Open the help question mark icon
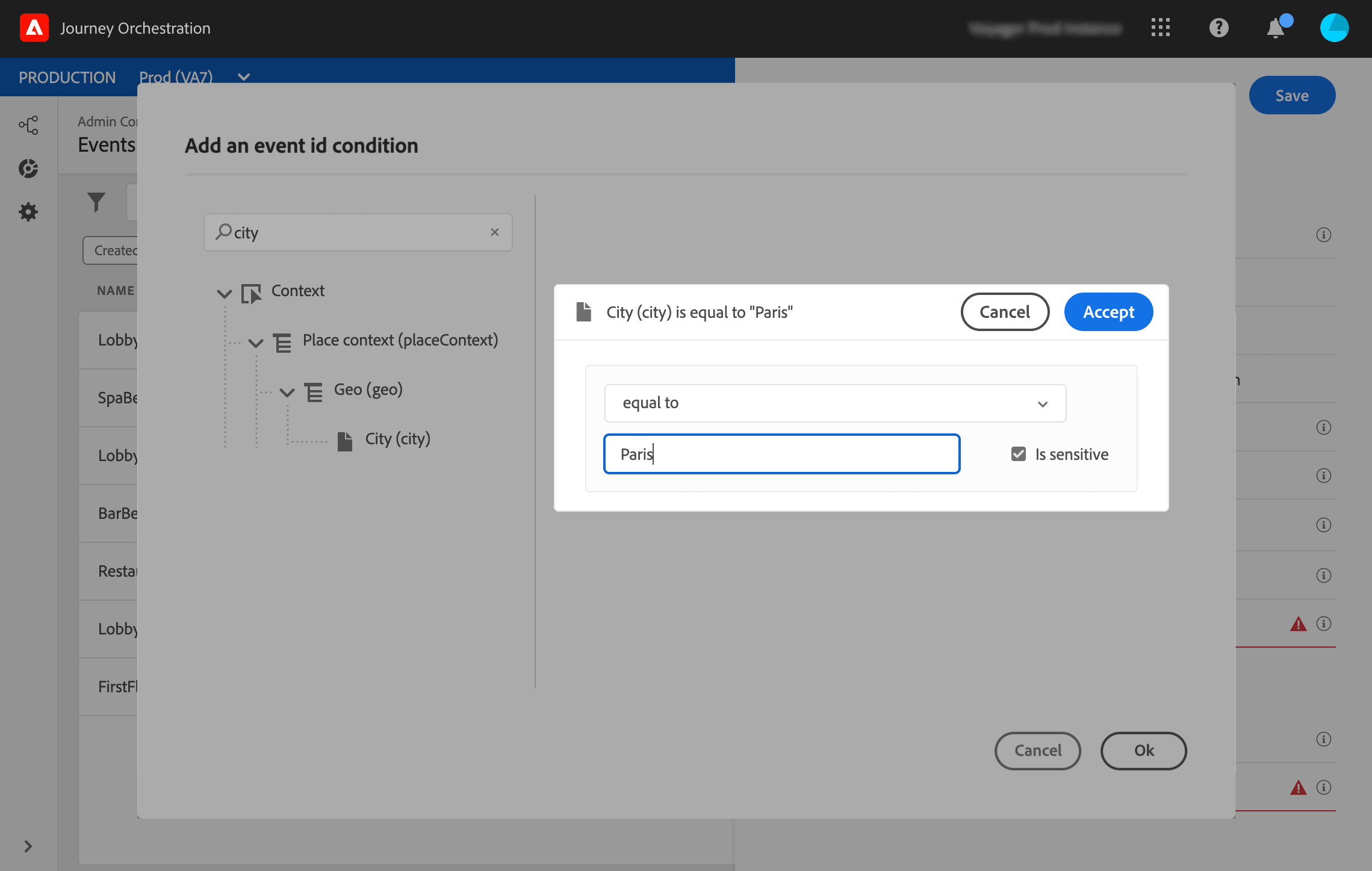 click(x=1218, y=28)
